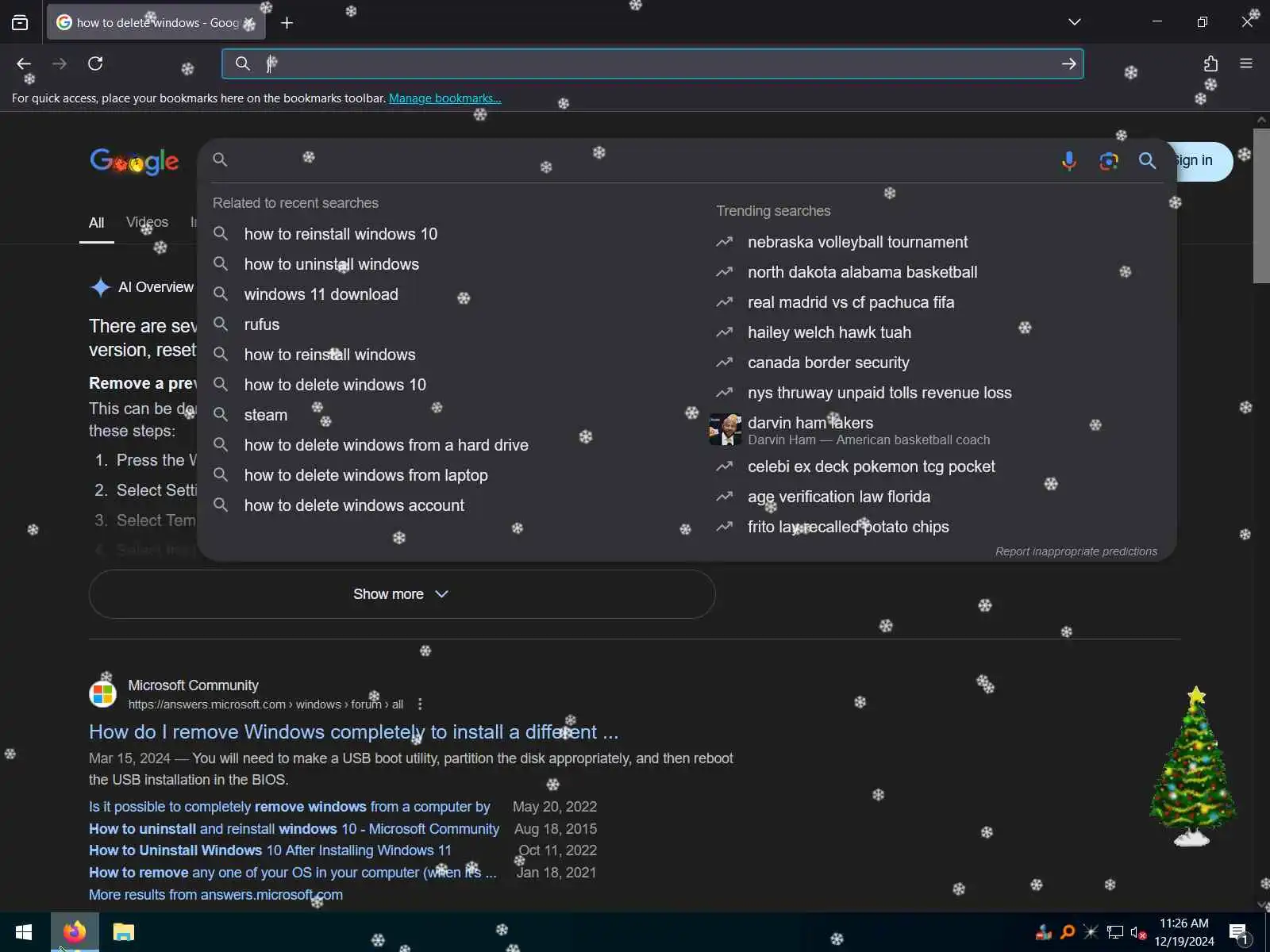Image resolution: width=1270 pixels, height=952 pixels.
Task: Open trending 'celebi ex deck pokemon tcg pocket'
Action: click(x=871, y=466)
